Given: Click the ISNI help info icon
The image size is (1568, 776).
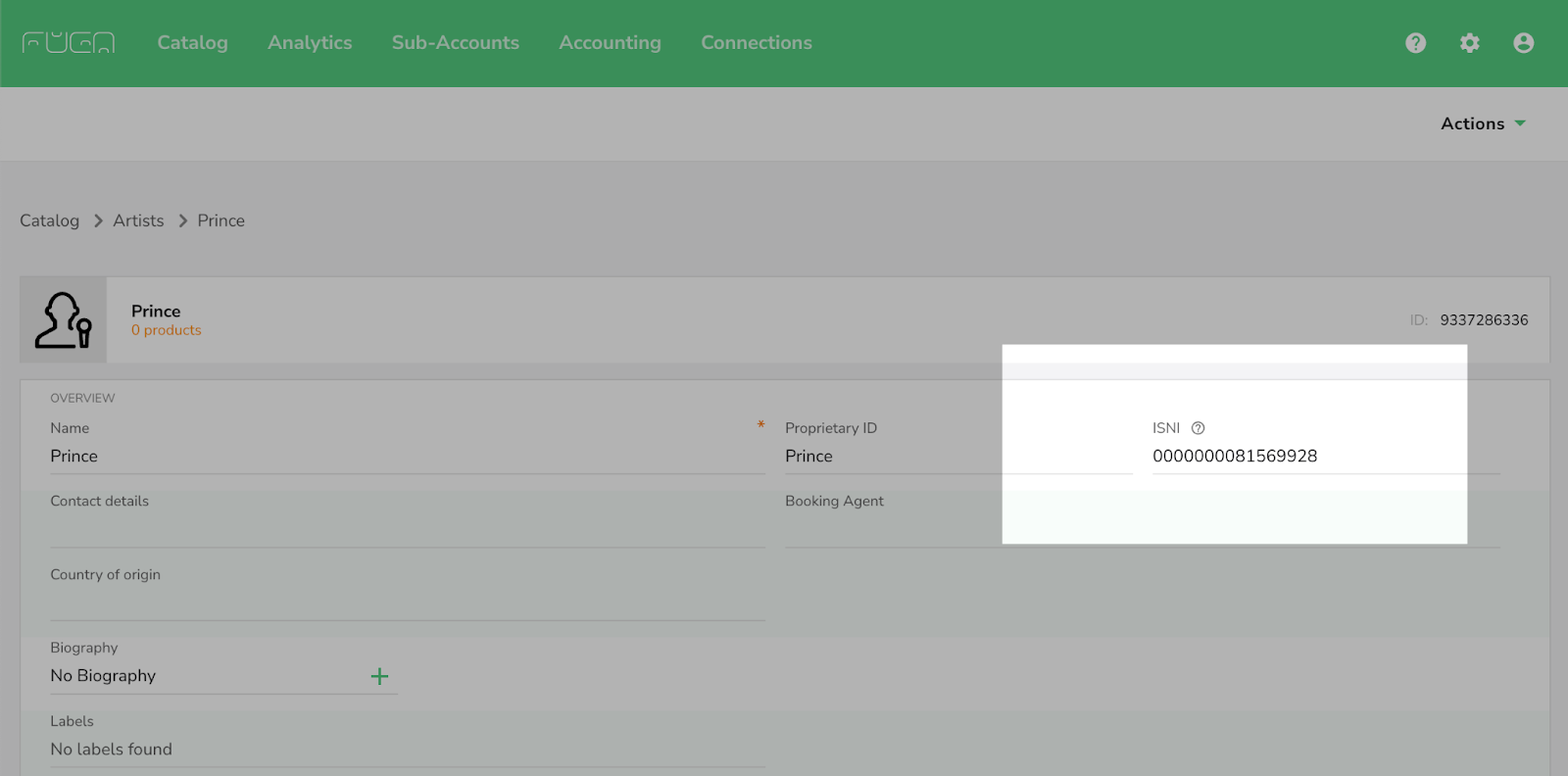Looking at the screenshot, I should (x=1198, y=428).
